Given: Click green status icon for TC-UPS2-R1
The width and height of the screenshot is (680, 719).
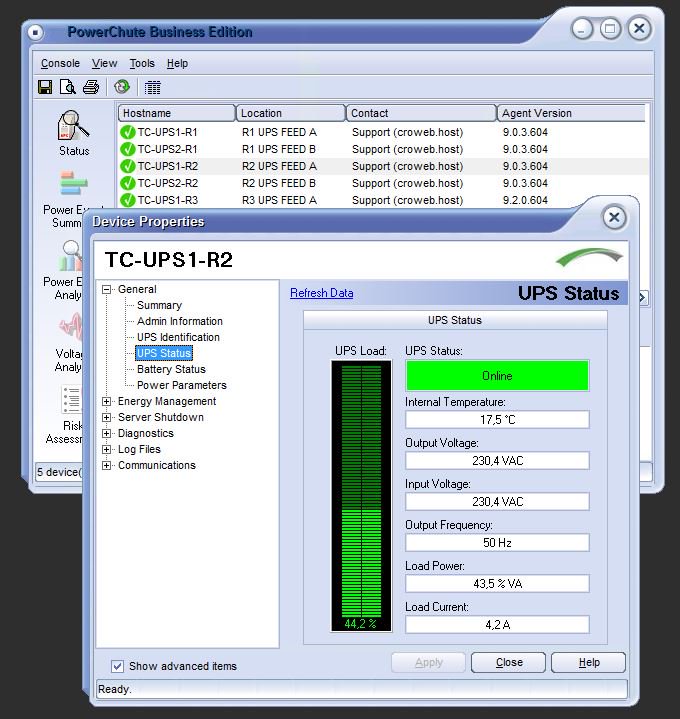Looking at the screenshot, I should pyautogui.click(x=127, y=149).
